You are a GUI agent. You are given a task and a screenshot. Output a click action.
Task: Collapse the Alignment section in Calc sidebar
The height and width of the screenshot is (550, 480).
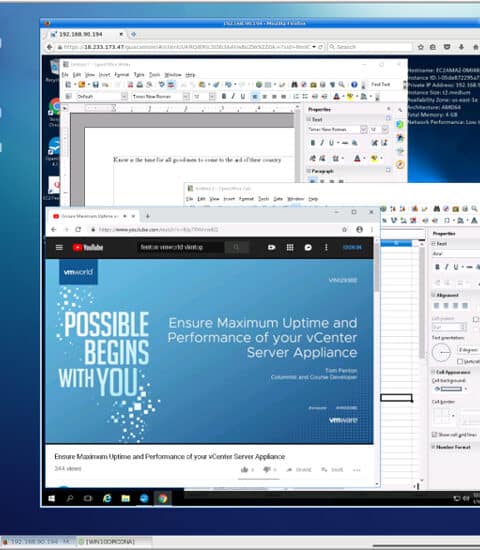pyautogui.click(x=433, y=295)
